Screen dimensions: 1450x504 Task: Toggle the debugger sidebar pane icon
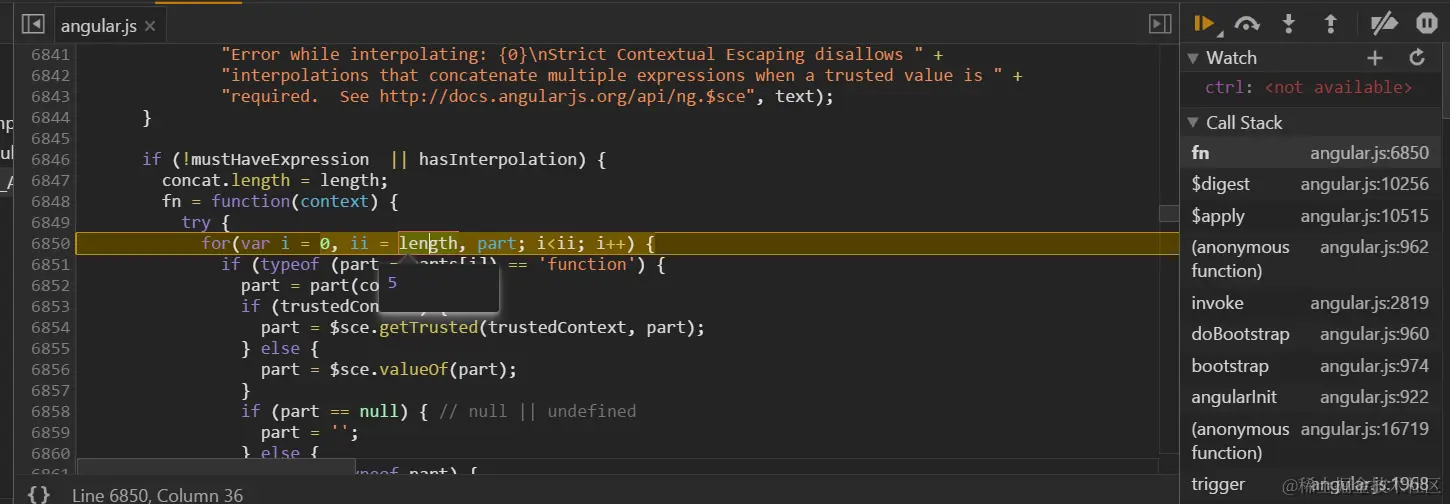(1160, 24)
